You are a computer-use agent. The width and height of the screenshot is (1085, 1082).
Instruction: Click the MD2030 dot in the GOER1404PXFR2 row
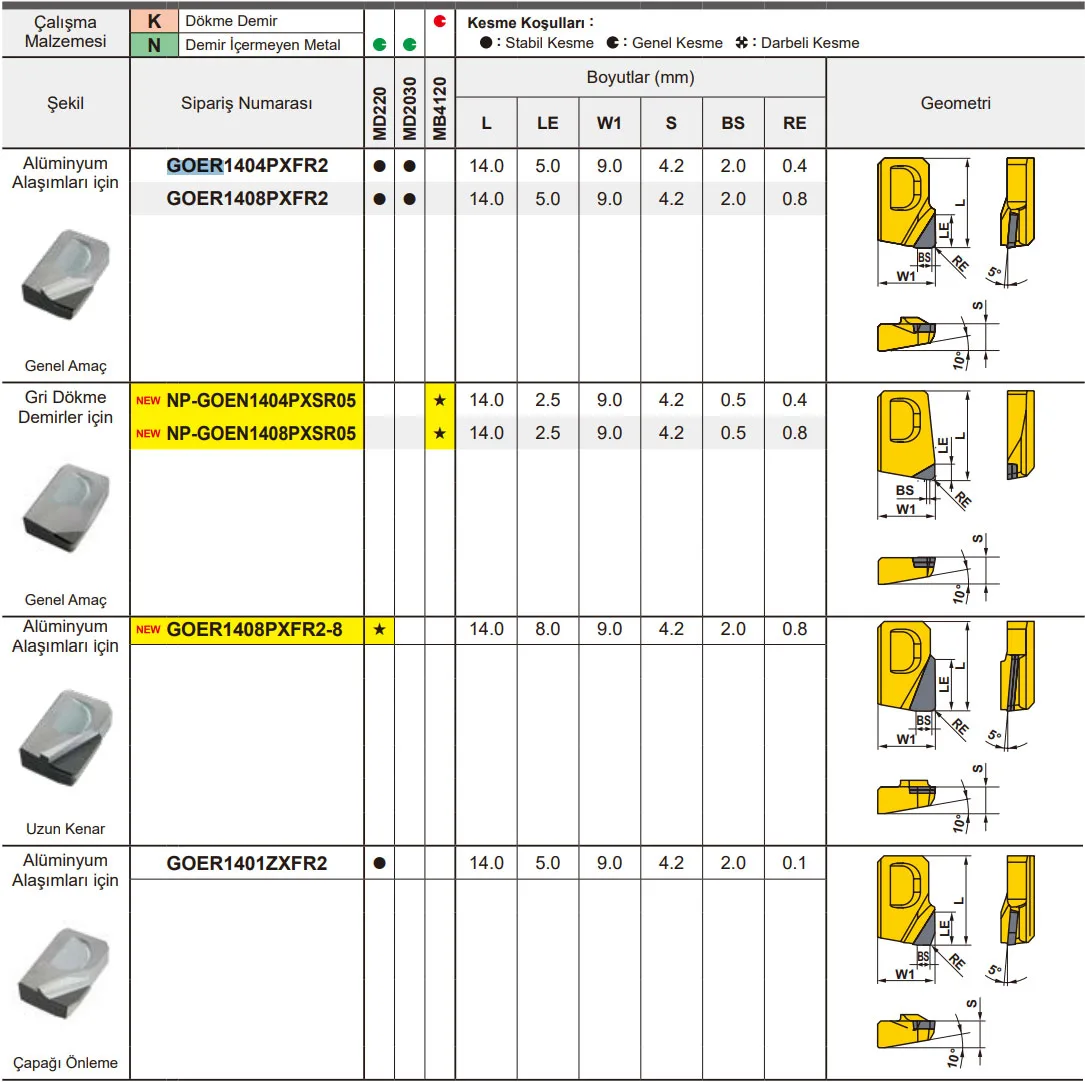pyautogui.click(x=409, y=166)
